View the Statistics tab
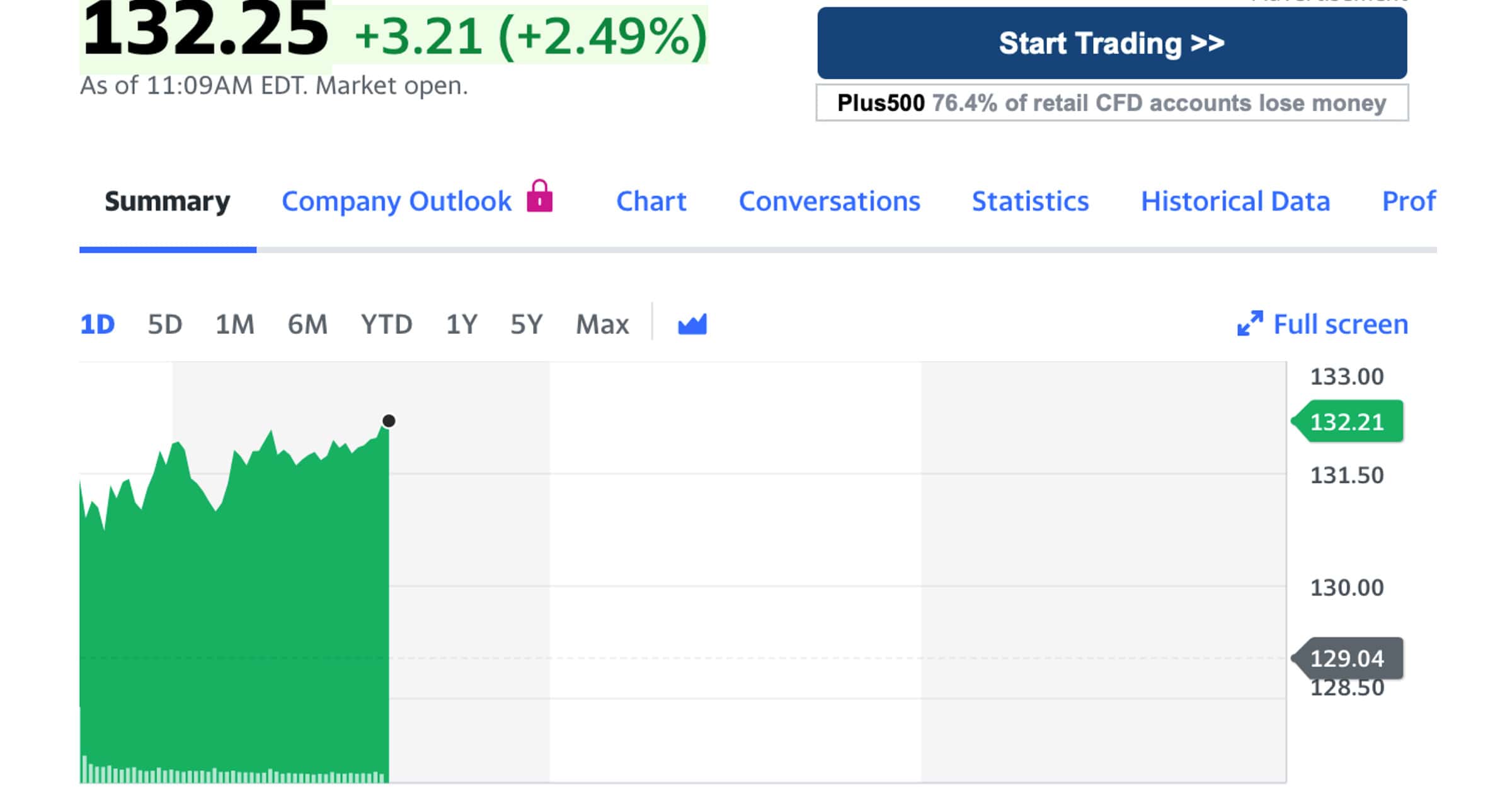This screenshot has height=794, width=1512. pyautogui.click(x=1030, y=202)
